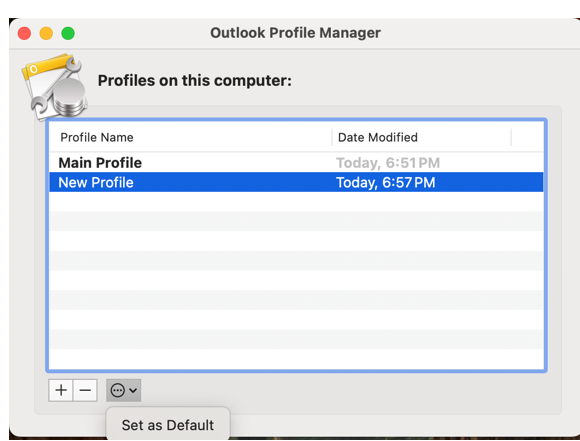Click the Today, 6:51 PM date cell
Viewport: 580px width, 441px height.
(388, 163)
